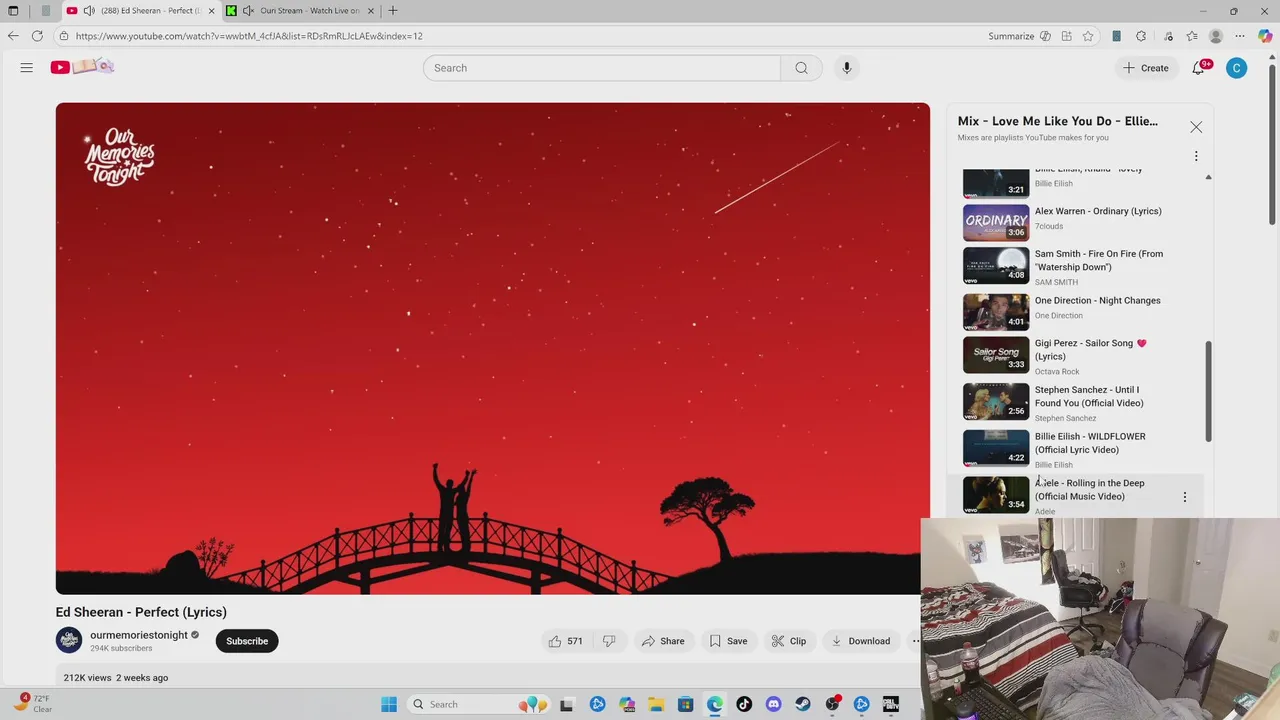Click the video player area

point(492,349)
